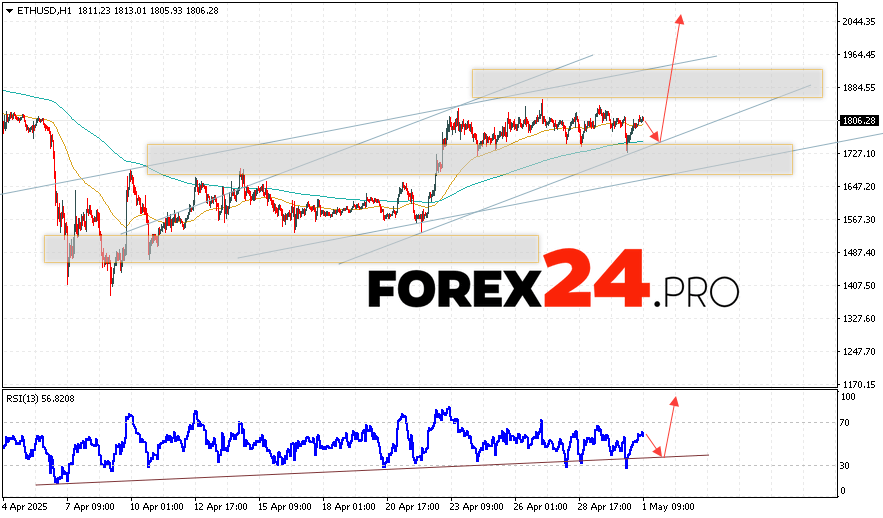
Task: Click the red downward arrowhead in the RSI panel
Action: pyautogui.click(x=658, y=453)
